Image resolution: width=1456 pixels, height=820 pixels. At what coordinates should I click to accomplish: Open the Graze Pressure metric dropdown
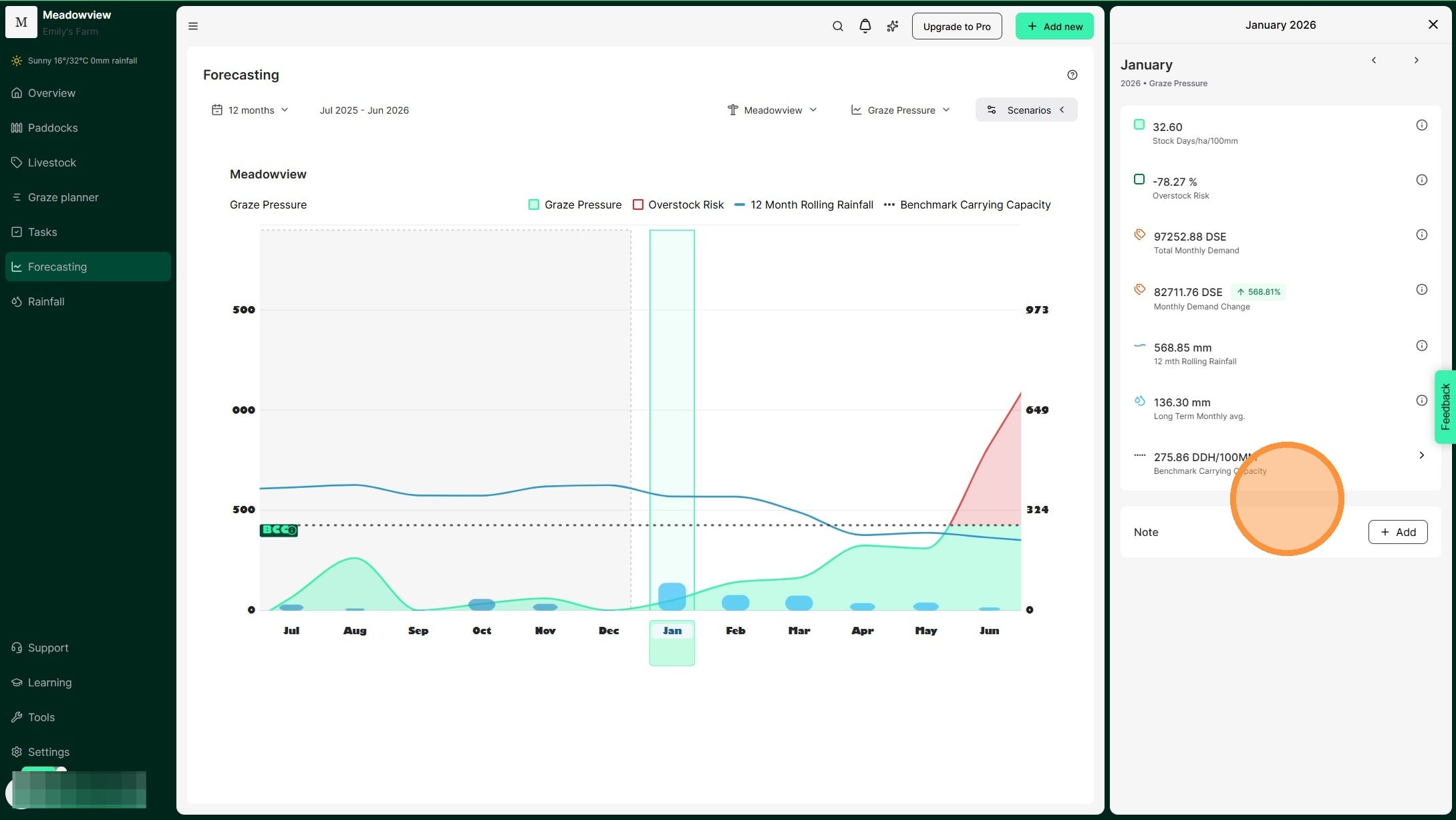click(x=900, y=110)
